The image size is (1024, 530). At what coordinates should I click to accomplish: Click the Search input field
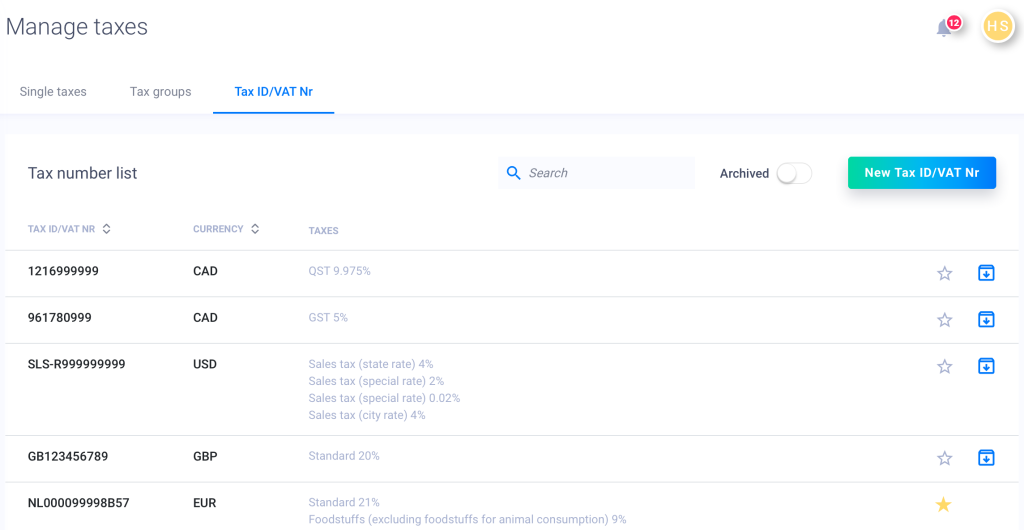(x=606, y=173)
